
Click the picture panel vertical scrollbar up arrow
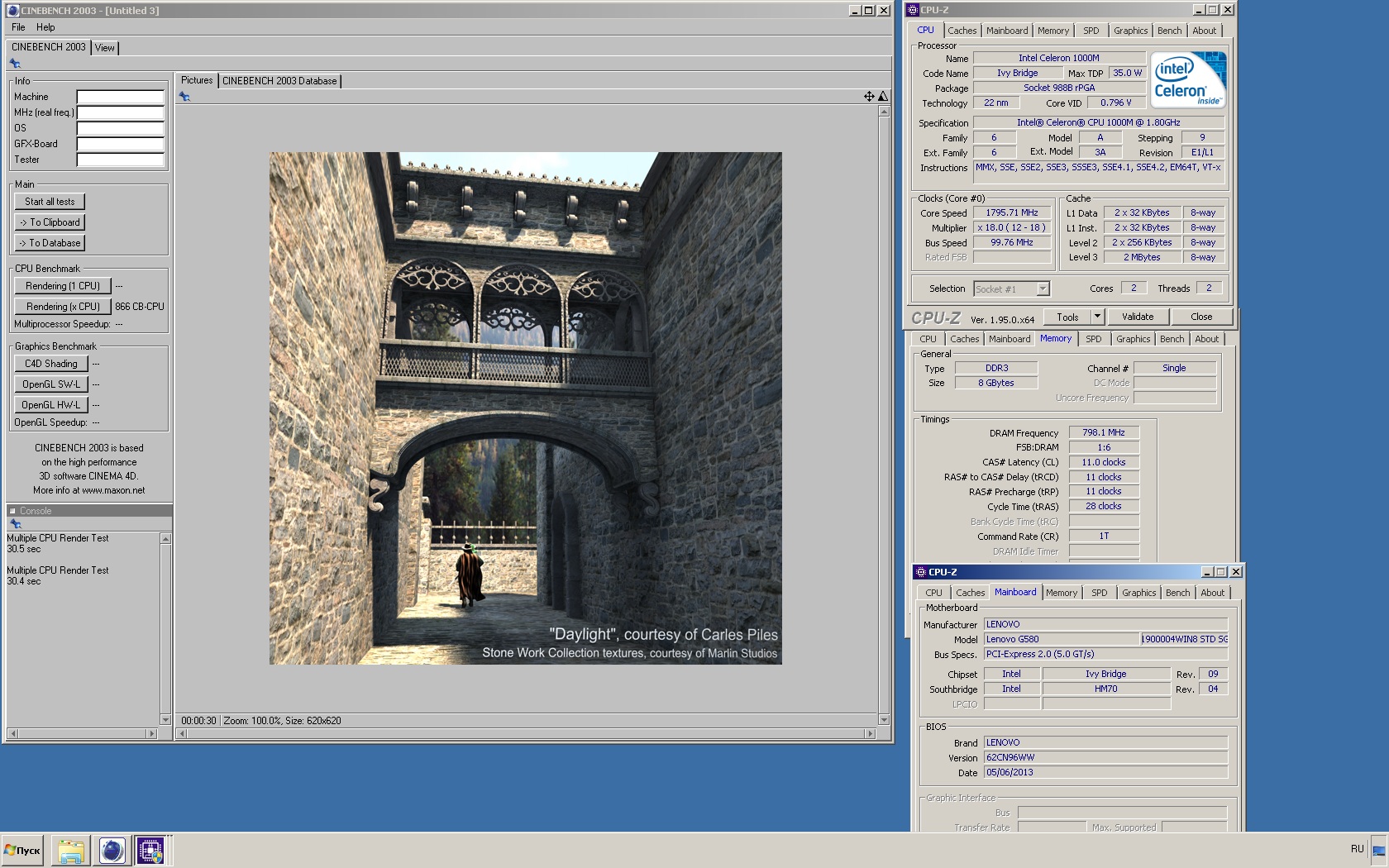point(884,111)
